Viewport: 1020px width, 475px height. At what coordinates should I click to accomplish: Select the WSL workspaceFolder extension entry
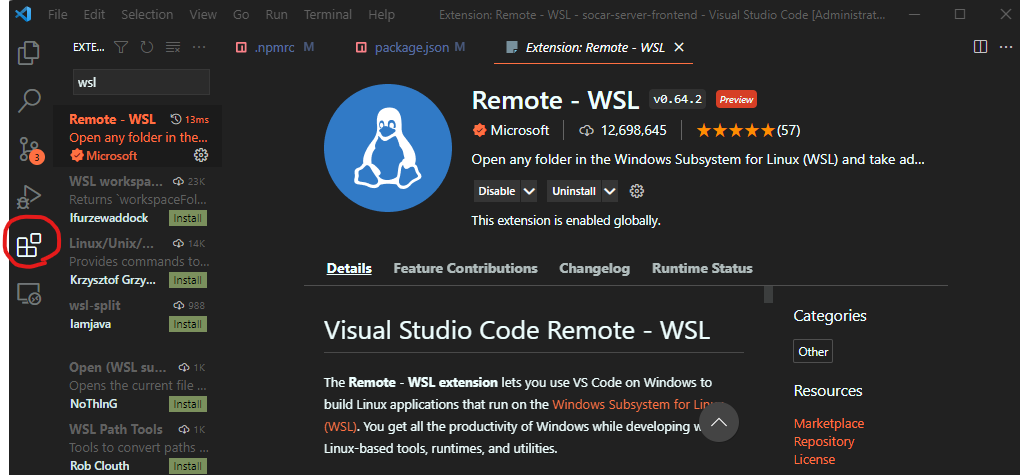(138, 198)
